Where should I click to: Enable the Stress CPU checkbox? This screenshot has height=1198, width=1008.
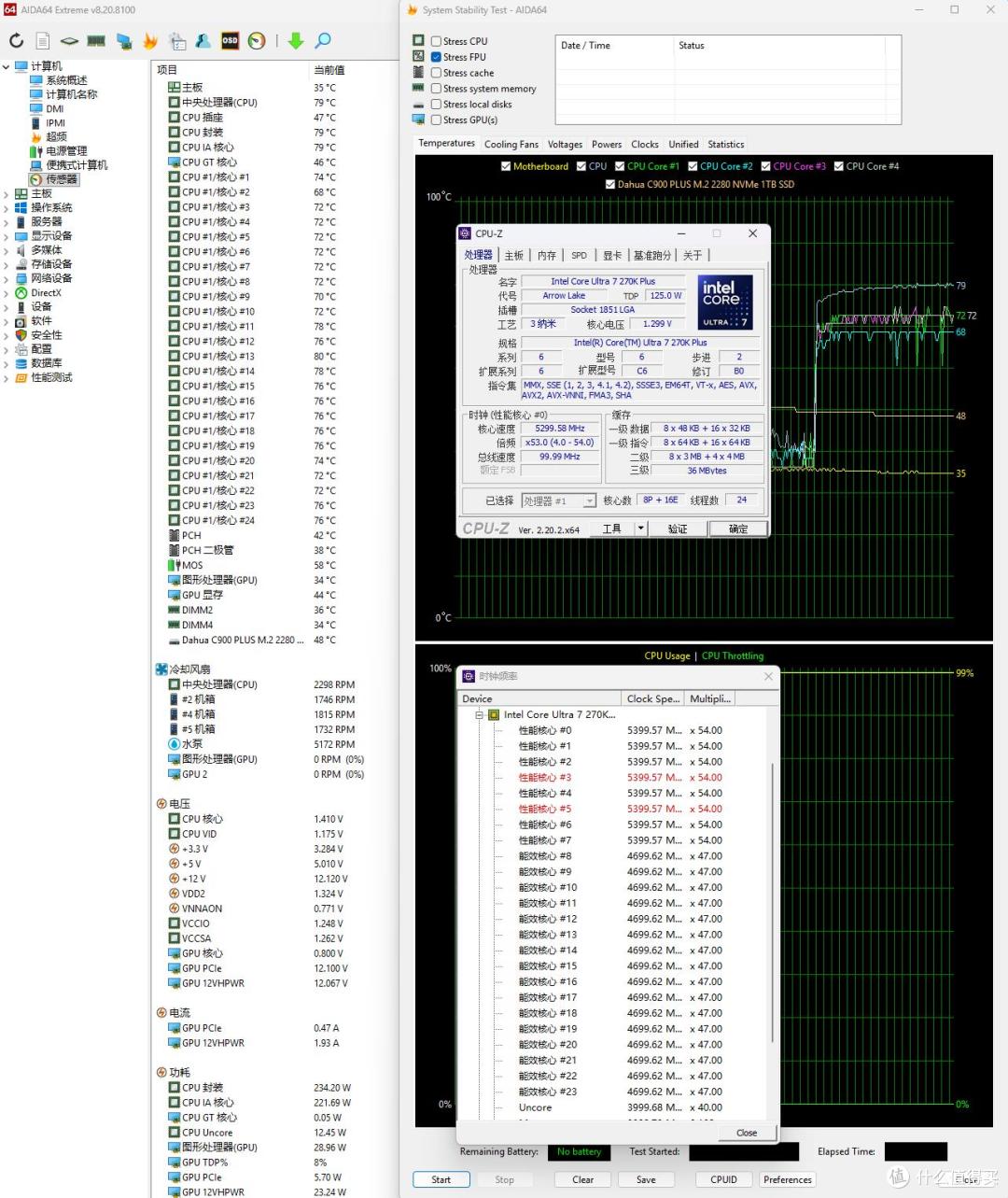tap(436, 41)
